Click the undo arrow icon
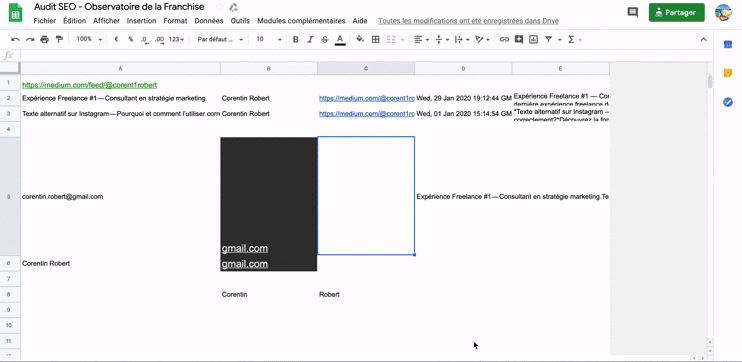Screen dimensions: 742x362 [x=16, y=40]
